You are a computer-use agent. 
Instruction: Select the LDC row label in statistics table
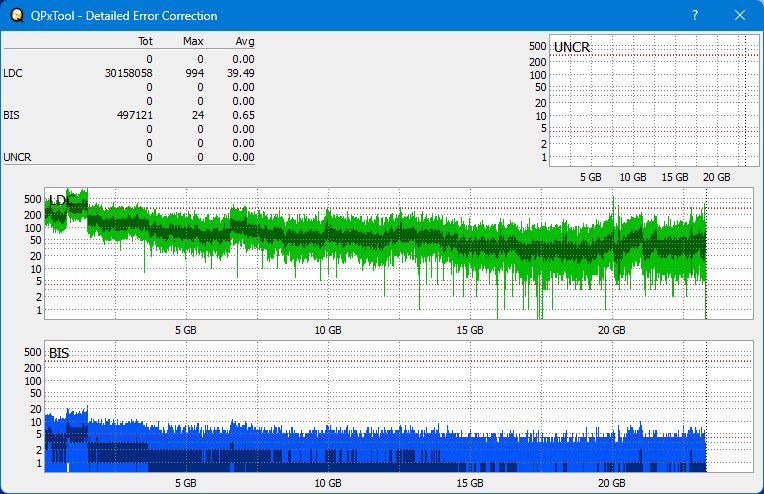[13, 73]
